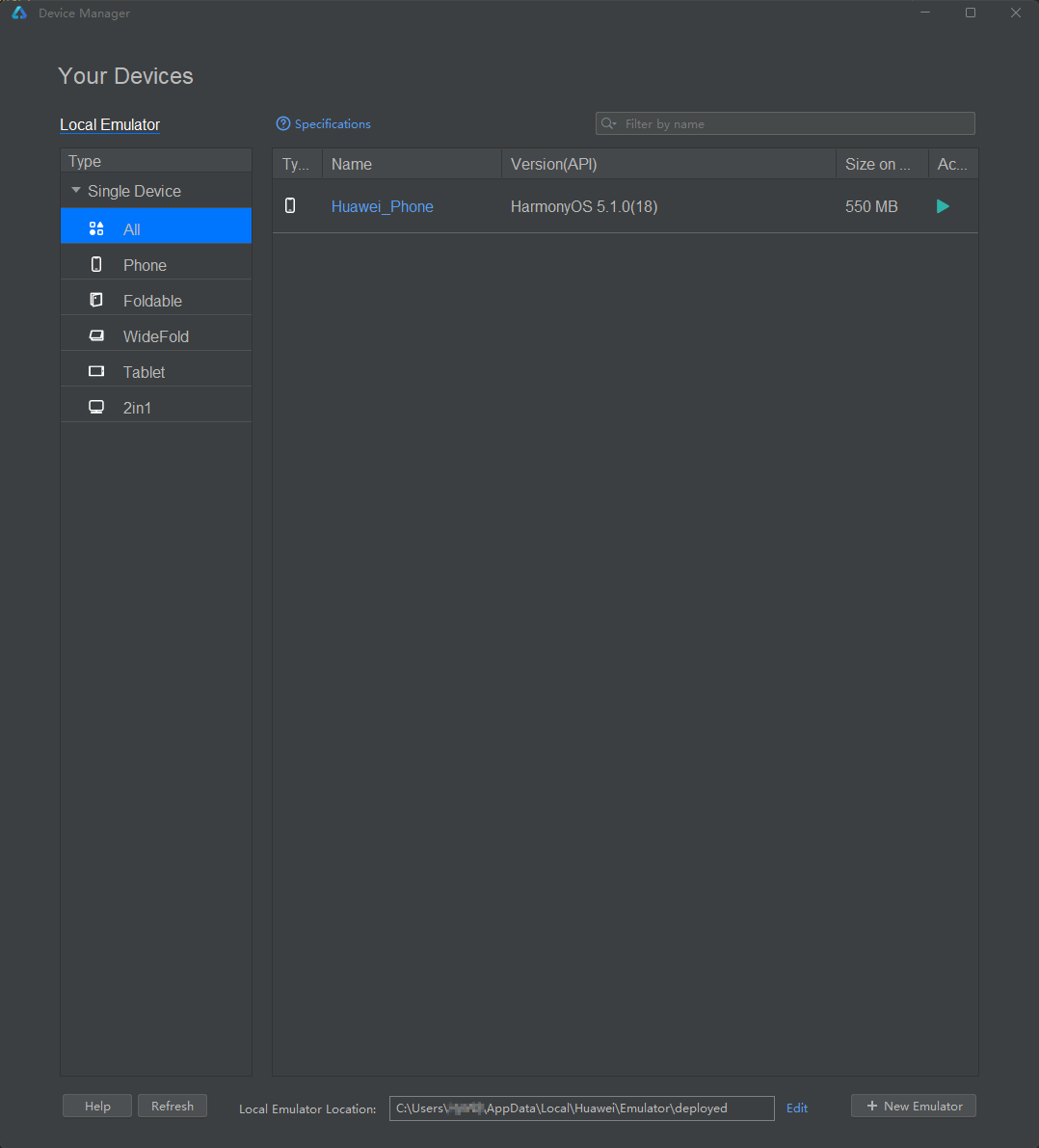Close the Device Manager window
The height and width of the screenshot is (1148, 1039).
pos(1016,13)
